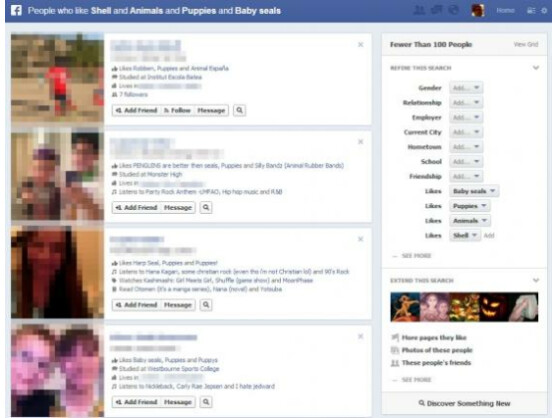Open settings gear icon in top bar
Viewport: 557px width, 418px height.
(544, 11)
